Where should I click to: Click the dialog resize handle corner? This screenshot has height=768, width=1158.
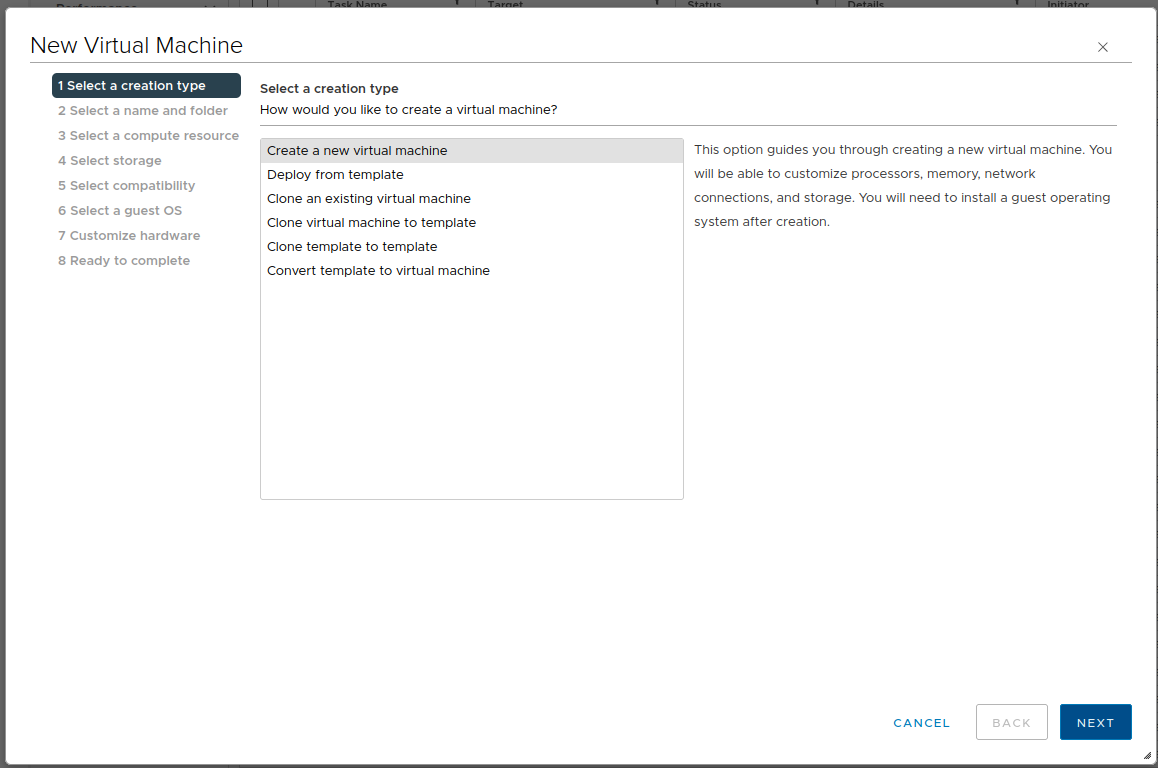(1146, 757)
